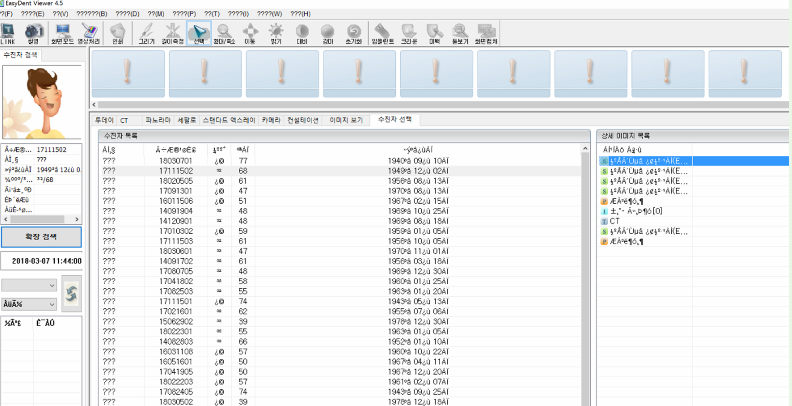This screenshot has width=792, height=406.
Task: Switch to the 카메라 tab
Action: coord(271,120)
